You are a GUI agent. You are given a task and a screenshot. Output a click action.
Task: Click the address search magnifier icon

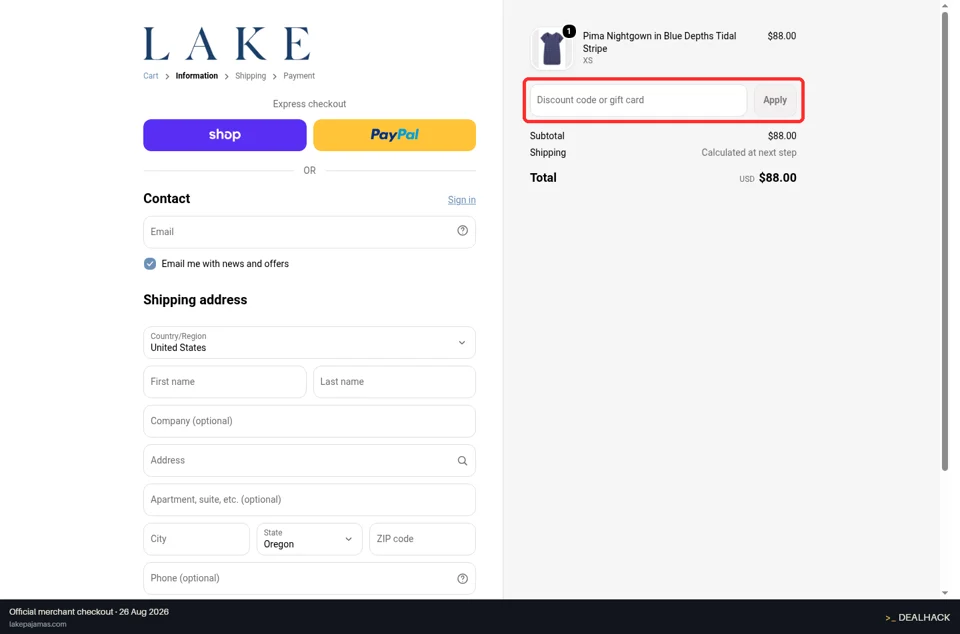click(462, 461)
